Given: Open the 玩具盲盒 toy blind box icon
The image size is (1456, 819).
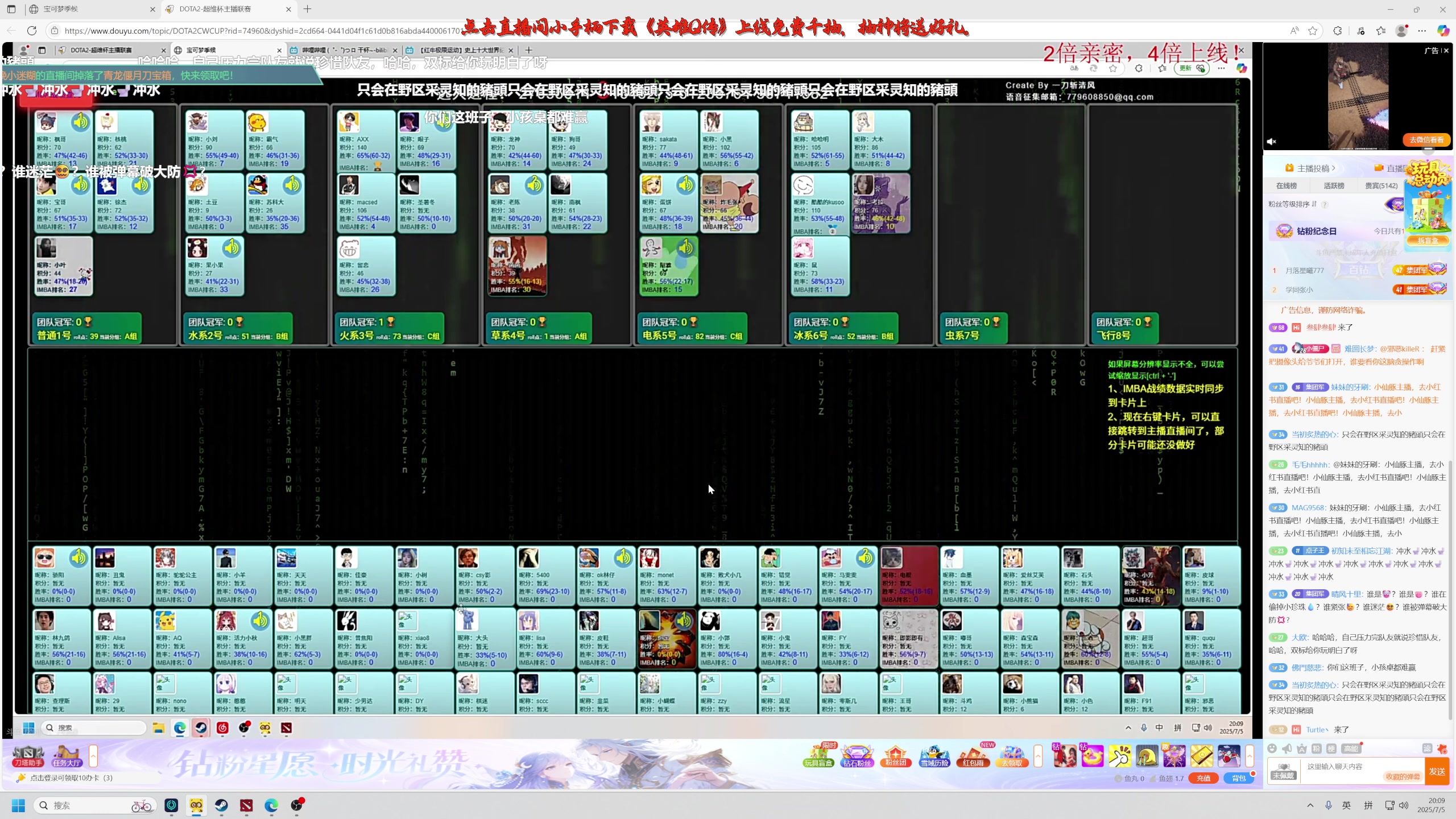Looking at the screenshot, I should (x=818, y=756).
